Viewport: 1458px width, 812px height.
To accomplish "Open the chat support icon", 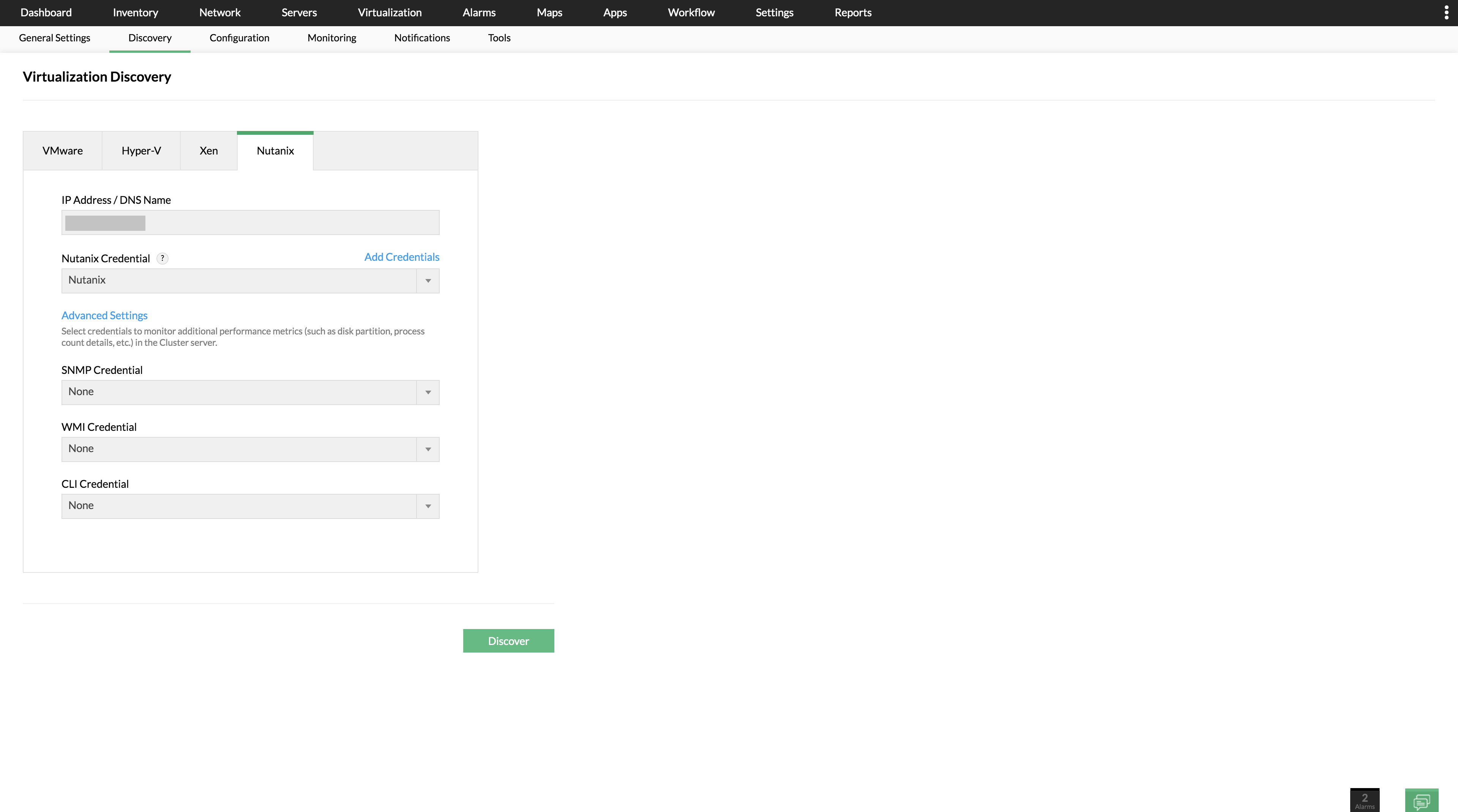I will [1421, 801].
